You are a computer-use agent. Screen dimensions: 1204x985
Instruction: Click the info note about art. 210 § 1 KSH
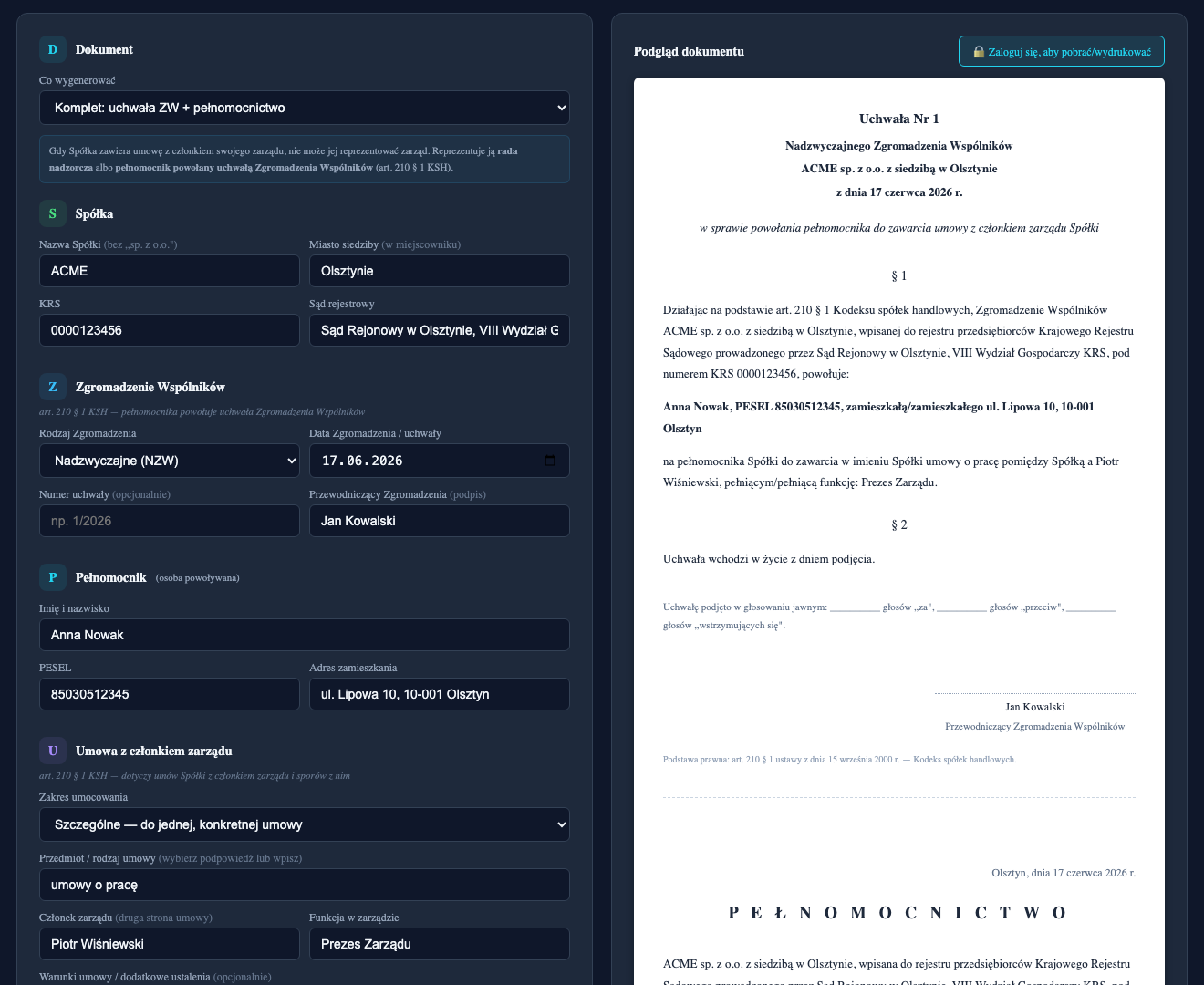click(305, 160)
